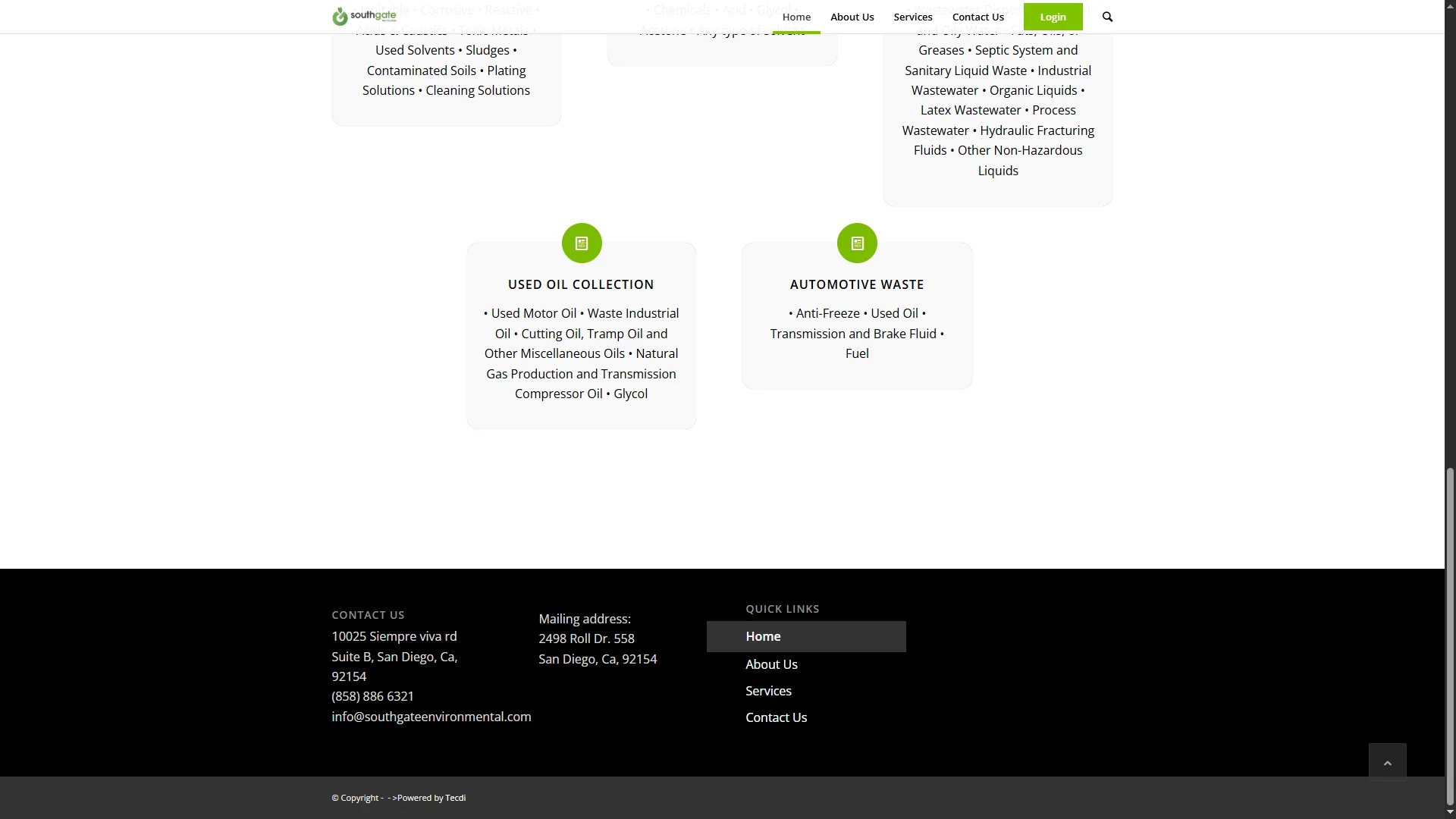Click the Southgate logo in header
Screen dimensions: 1456x819
364,16
